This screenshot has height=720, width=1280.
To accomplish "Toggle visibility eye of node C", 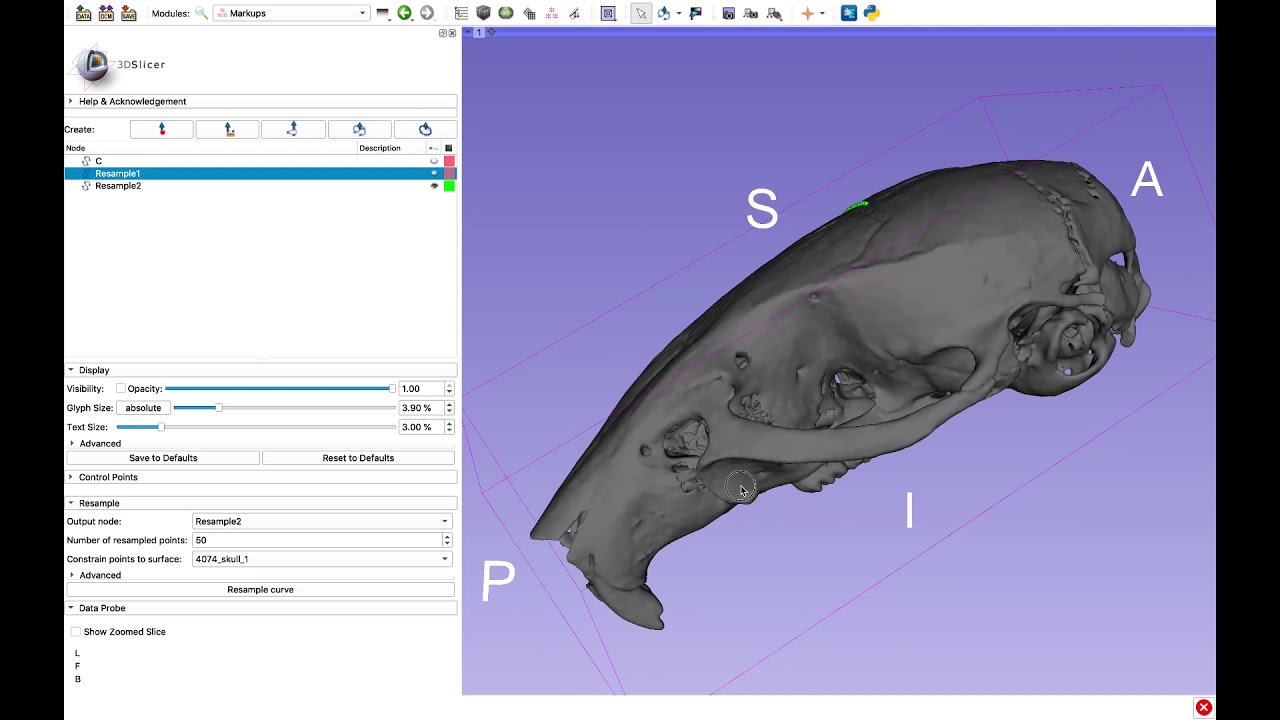I will [x=434, y=161].
